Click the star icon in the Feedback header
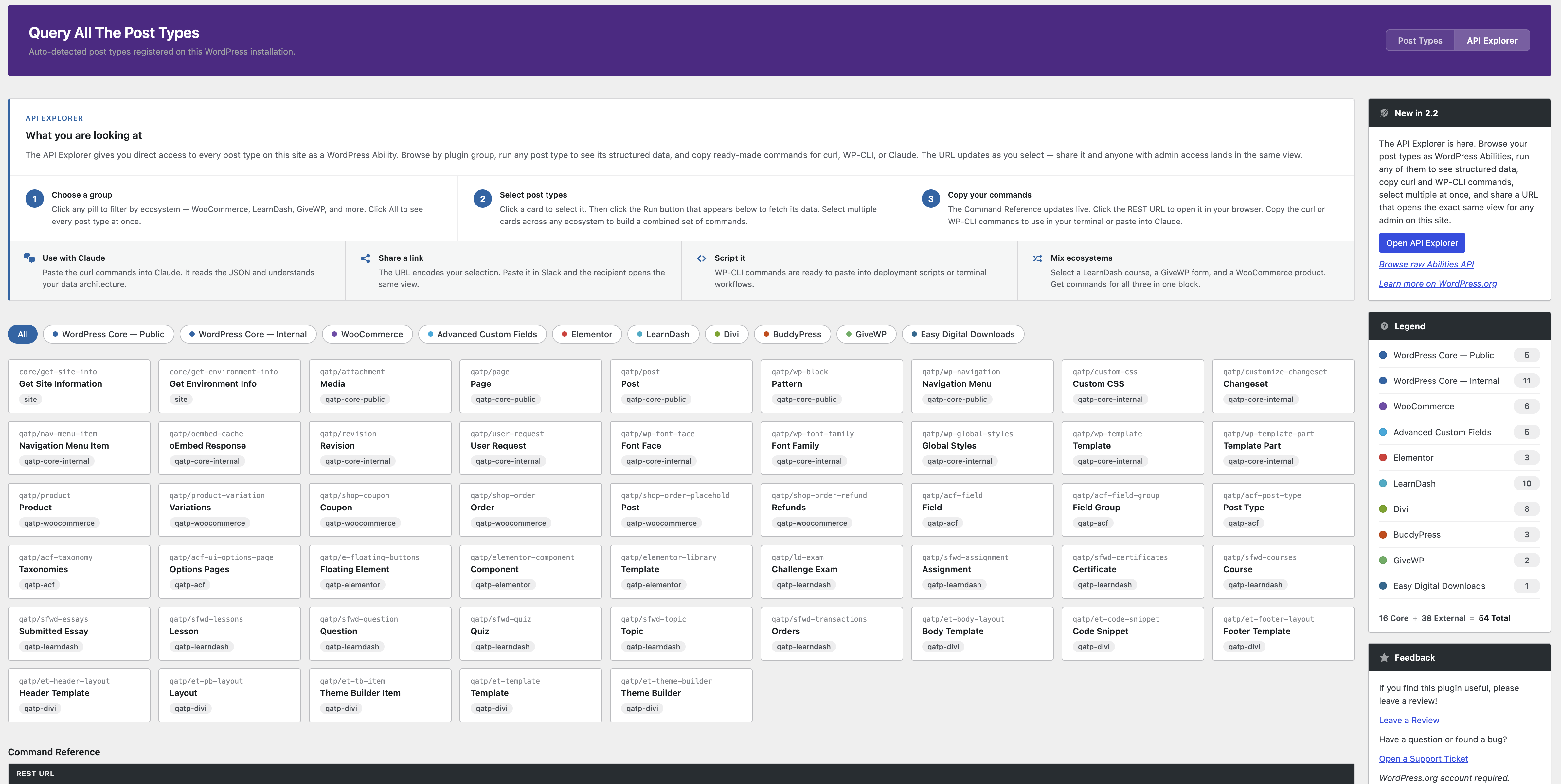The image size is (1561, 784). click(1385, 657)
